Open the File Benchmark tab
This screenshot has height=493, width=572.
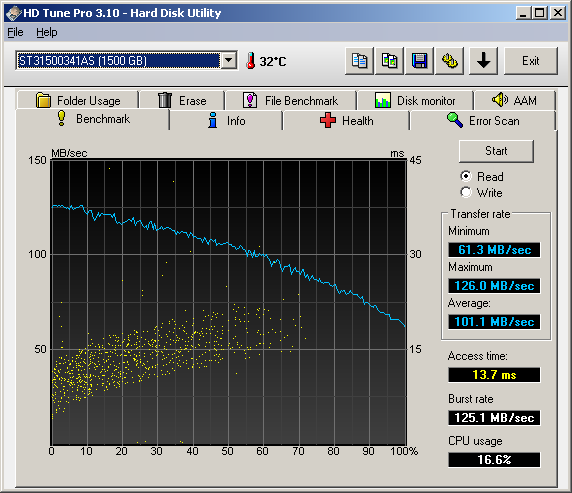[x=291, y=100]
